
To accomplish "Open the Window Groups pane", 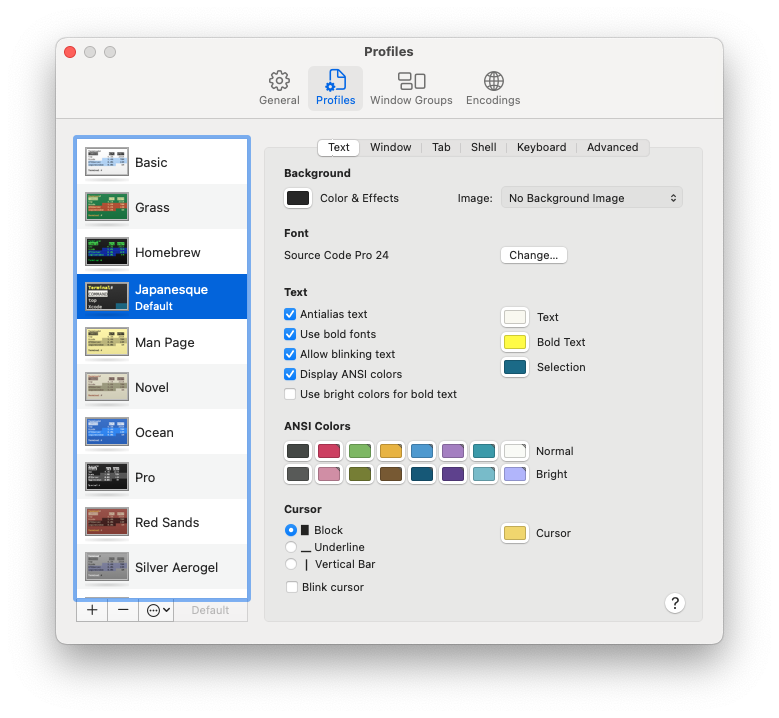I will (x=411, y=88).
